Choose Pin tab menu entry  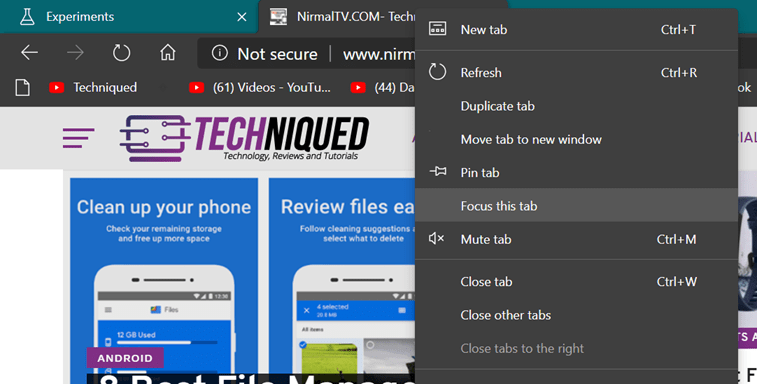(576, 172)
